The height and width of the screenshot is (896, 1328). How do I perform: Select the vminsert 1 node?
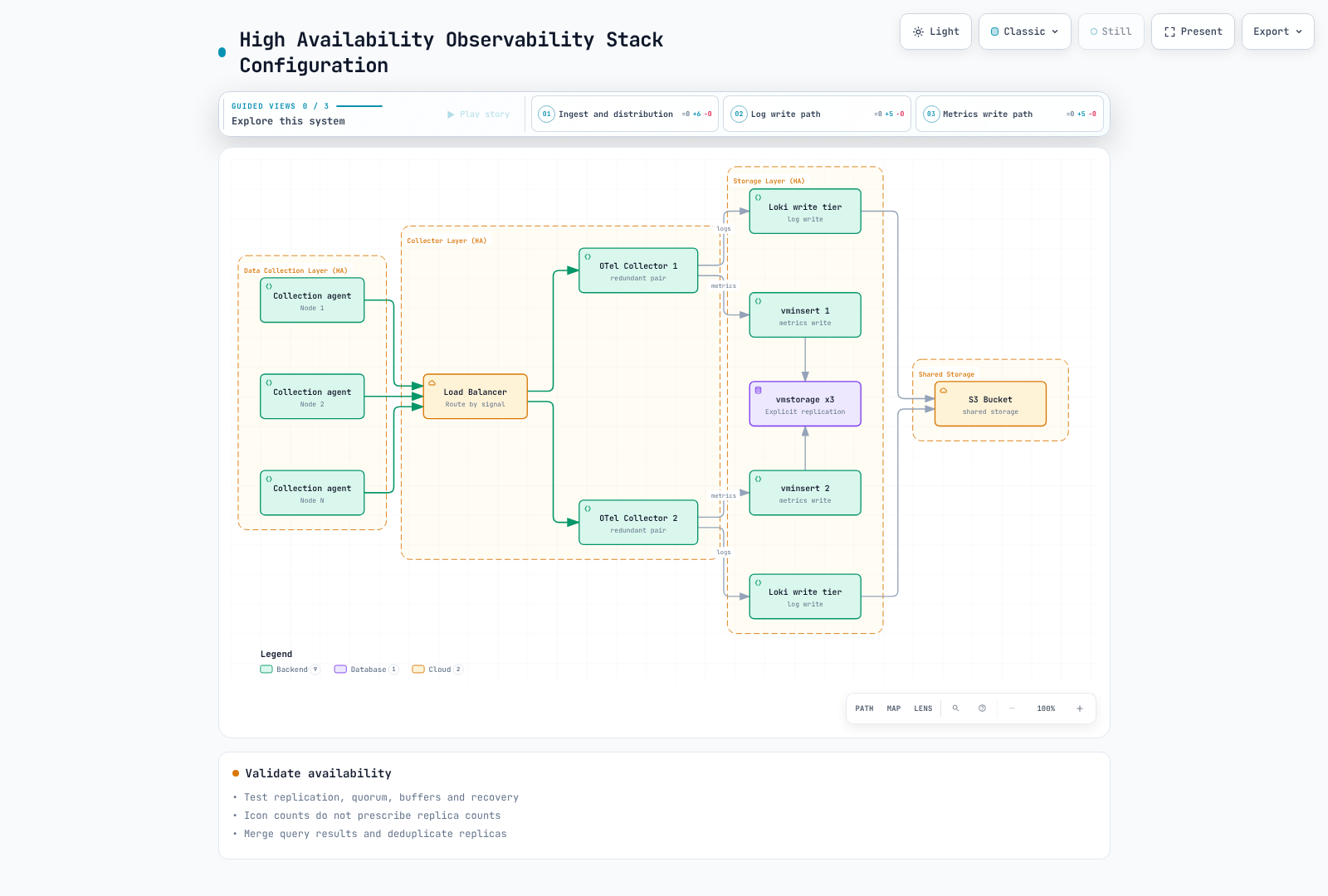point(805,315)
